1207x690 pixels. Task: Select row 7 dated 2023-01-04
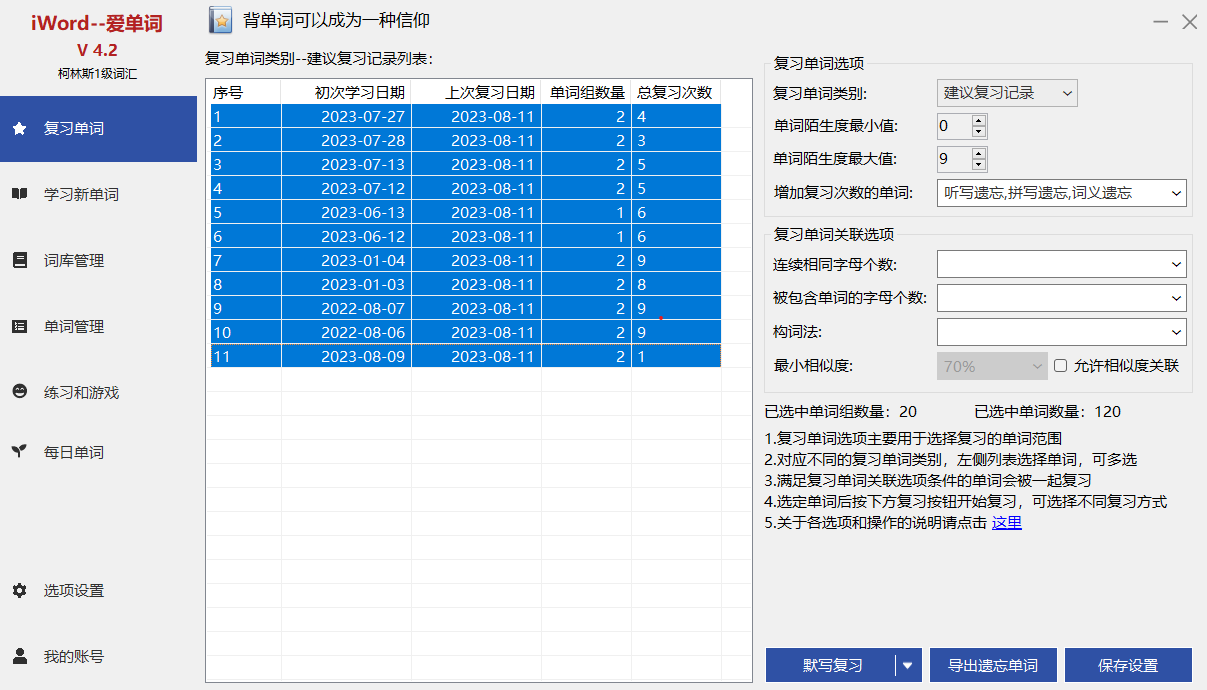[x=465, y=261]
